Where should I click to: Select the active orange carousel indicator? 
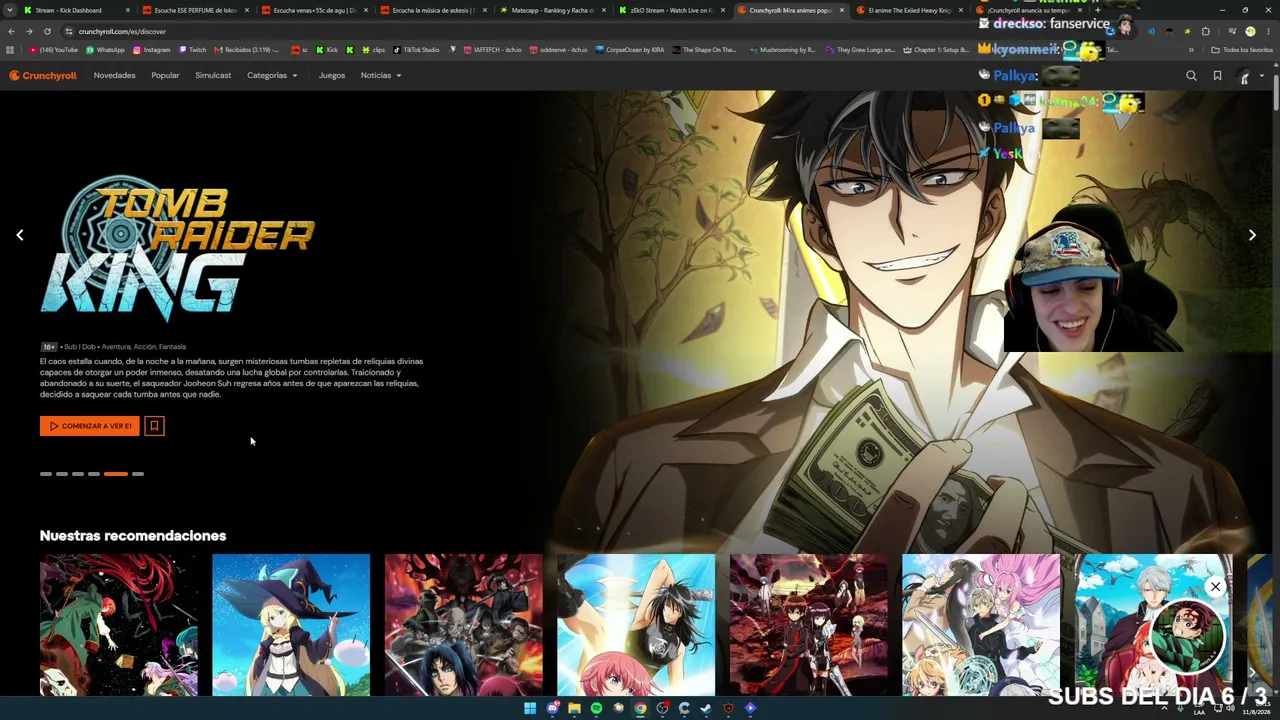click(x=116, y=474)
